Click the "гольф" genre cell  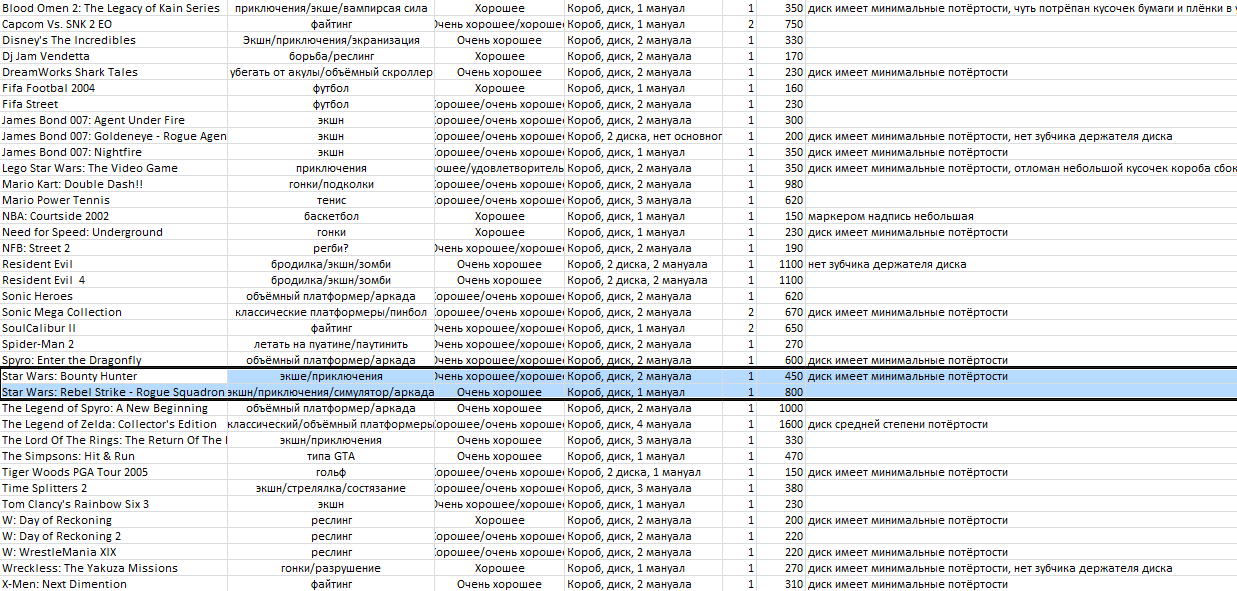click(331, 472)
